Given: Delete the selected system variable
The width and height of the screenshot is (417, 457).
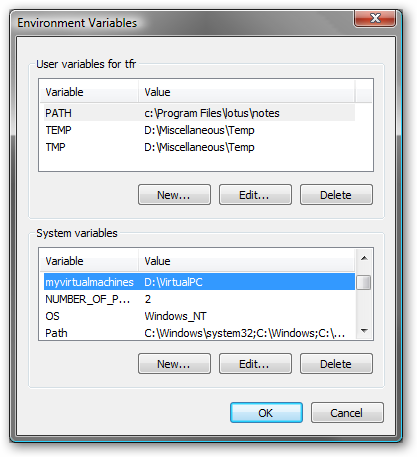Looking at the screenshot, I should point(336,364).
